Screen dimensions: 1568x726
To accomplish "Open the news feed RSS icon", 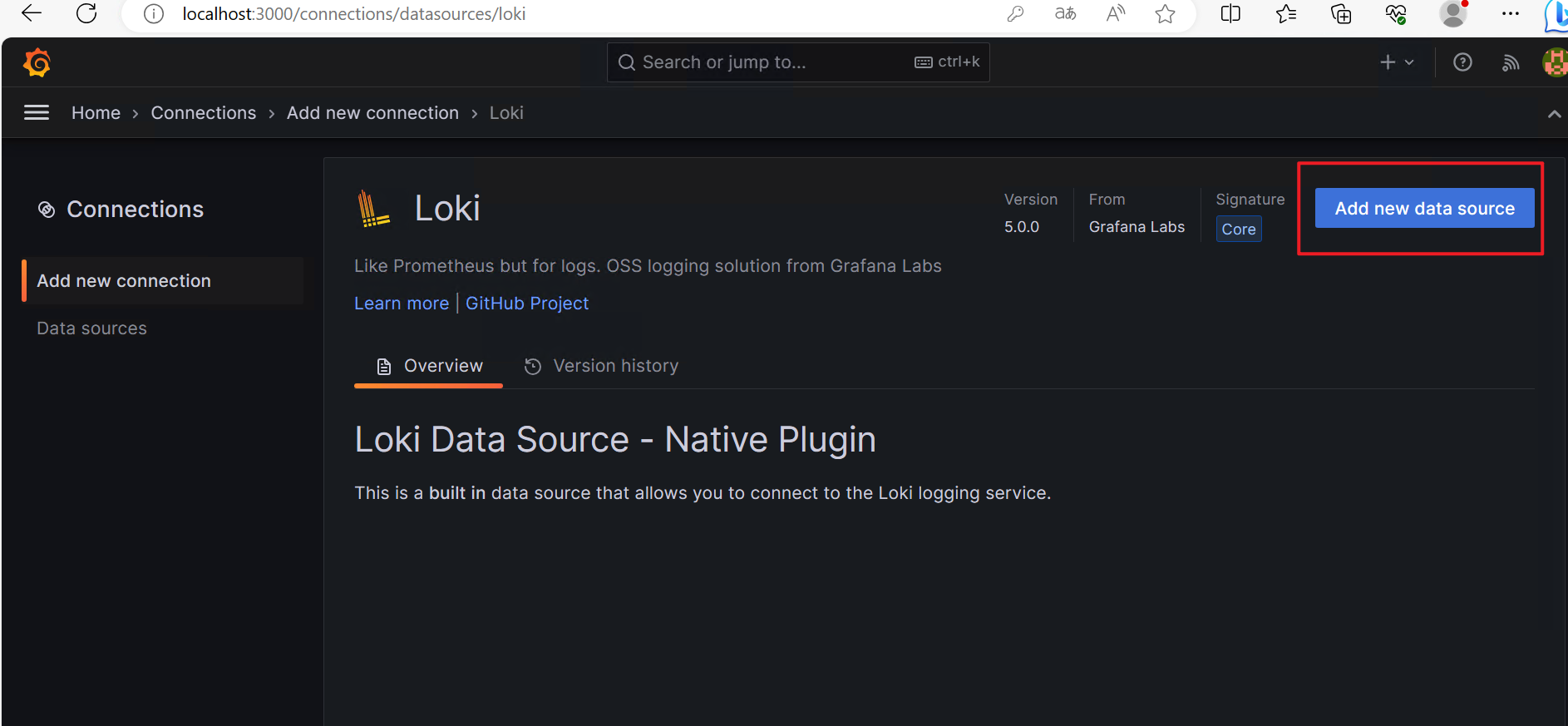I will coord(1511,62).
